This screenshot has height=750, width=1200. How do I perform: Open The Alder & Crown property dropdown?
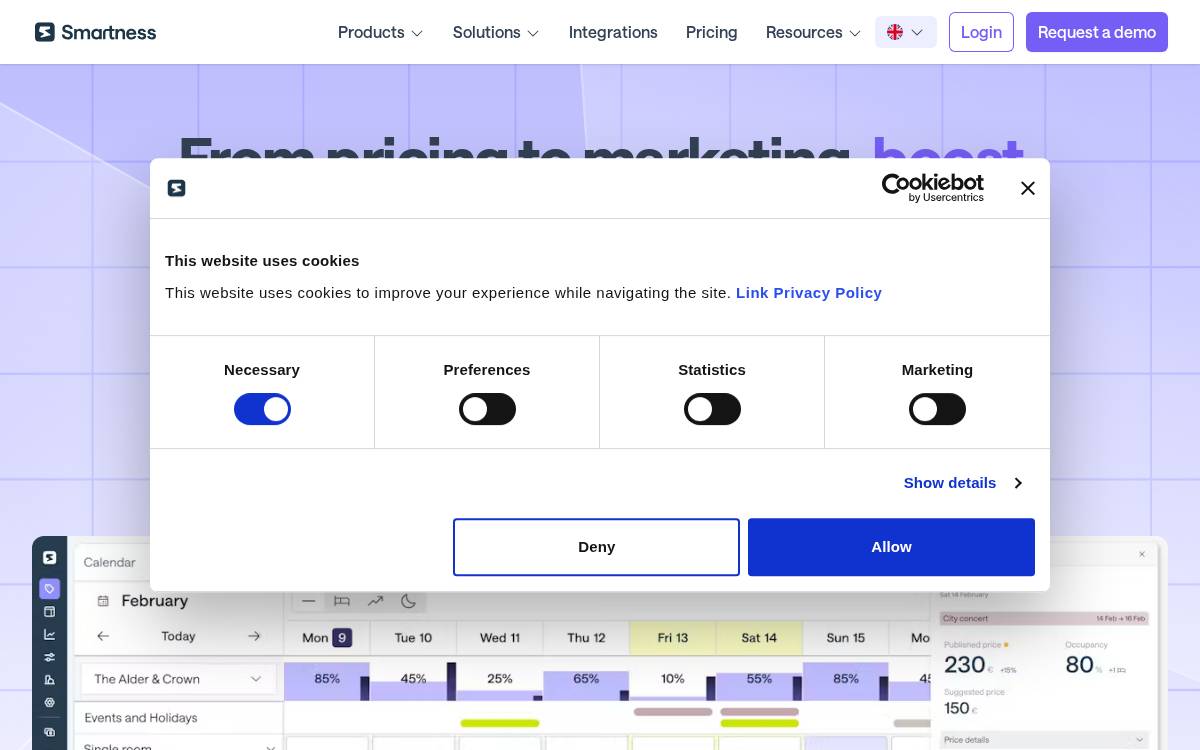(x=179, y=679)
